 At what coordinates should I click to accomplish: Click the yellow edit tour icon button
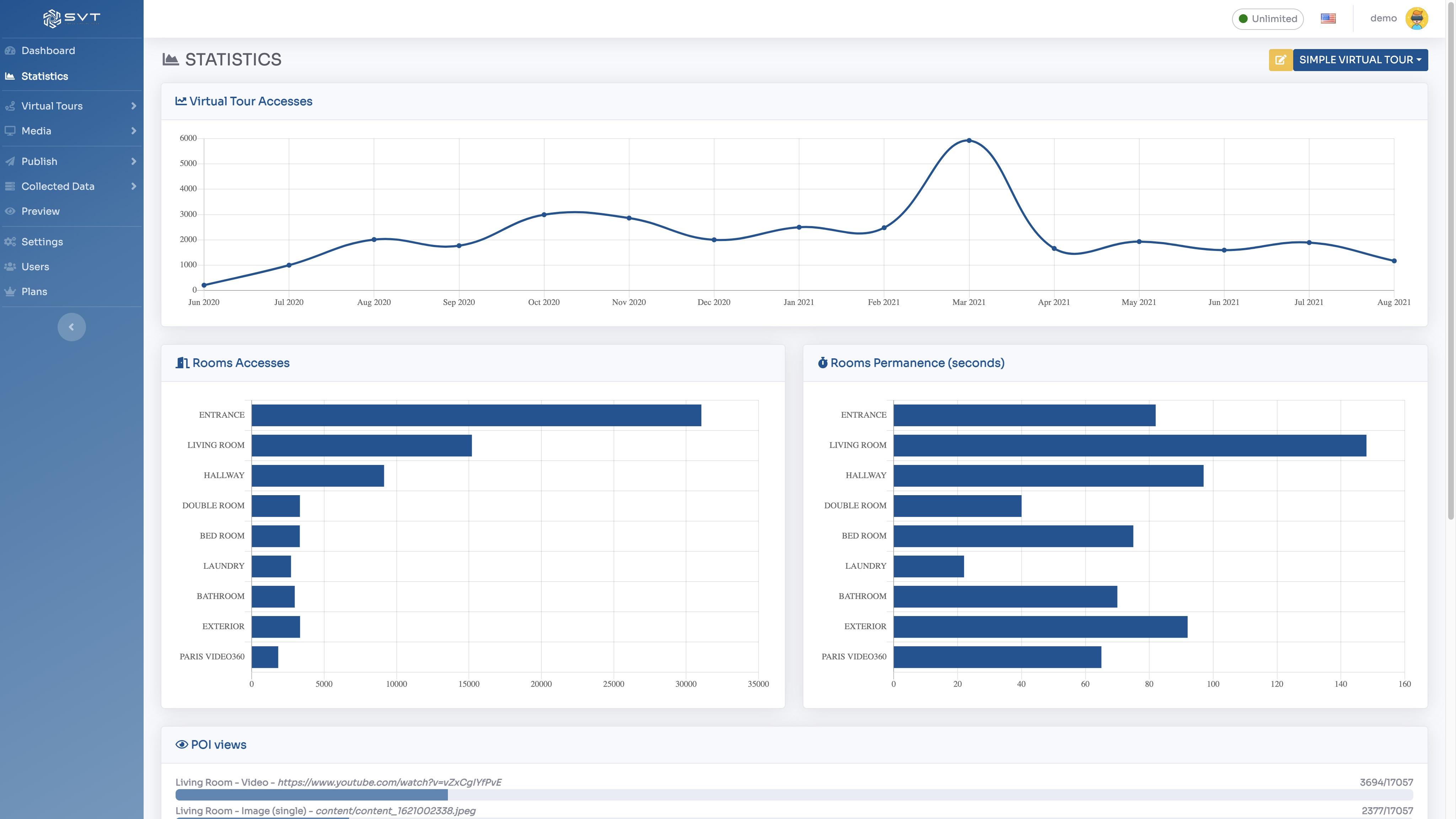1280,60
